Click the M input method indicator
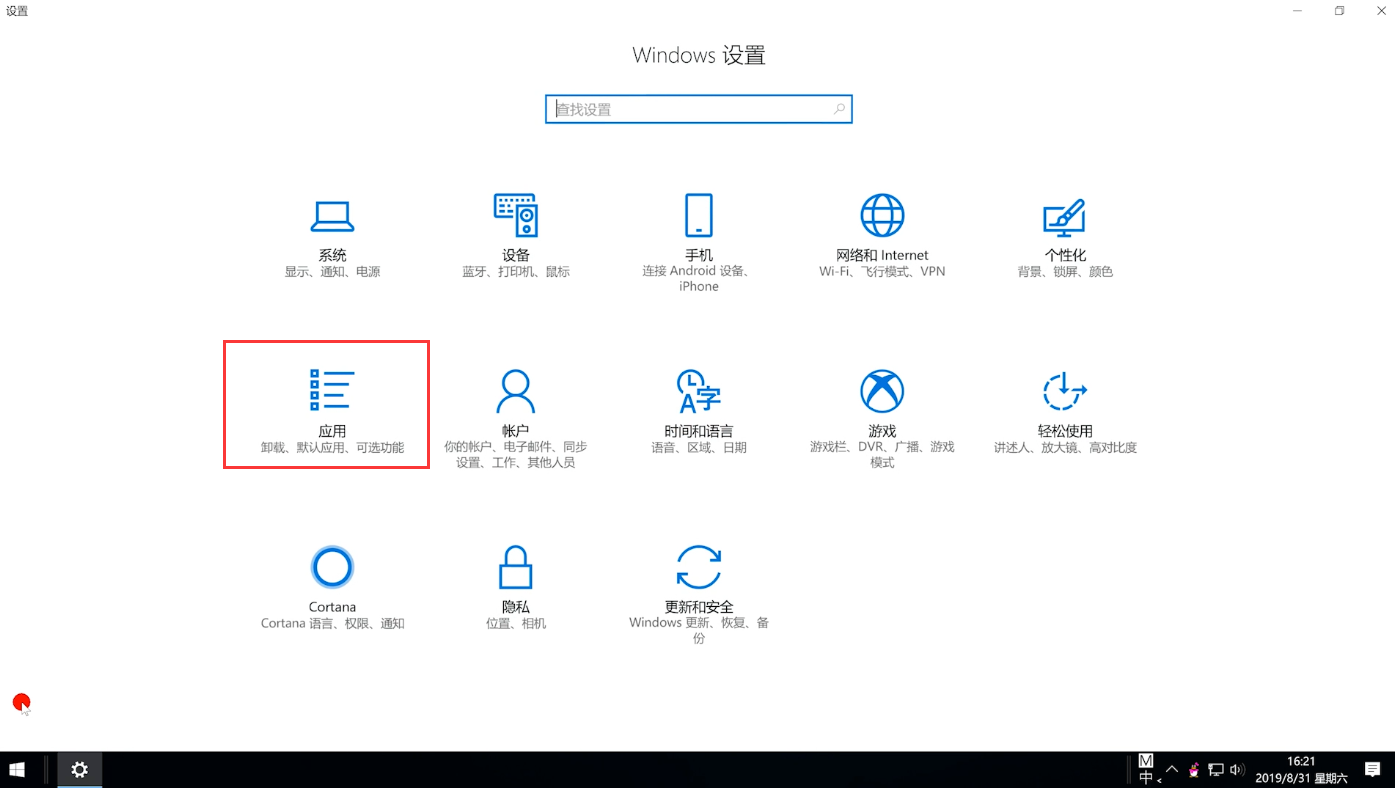The image size is (1395, 788). [x=1146, y=761]
